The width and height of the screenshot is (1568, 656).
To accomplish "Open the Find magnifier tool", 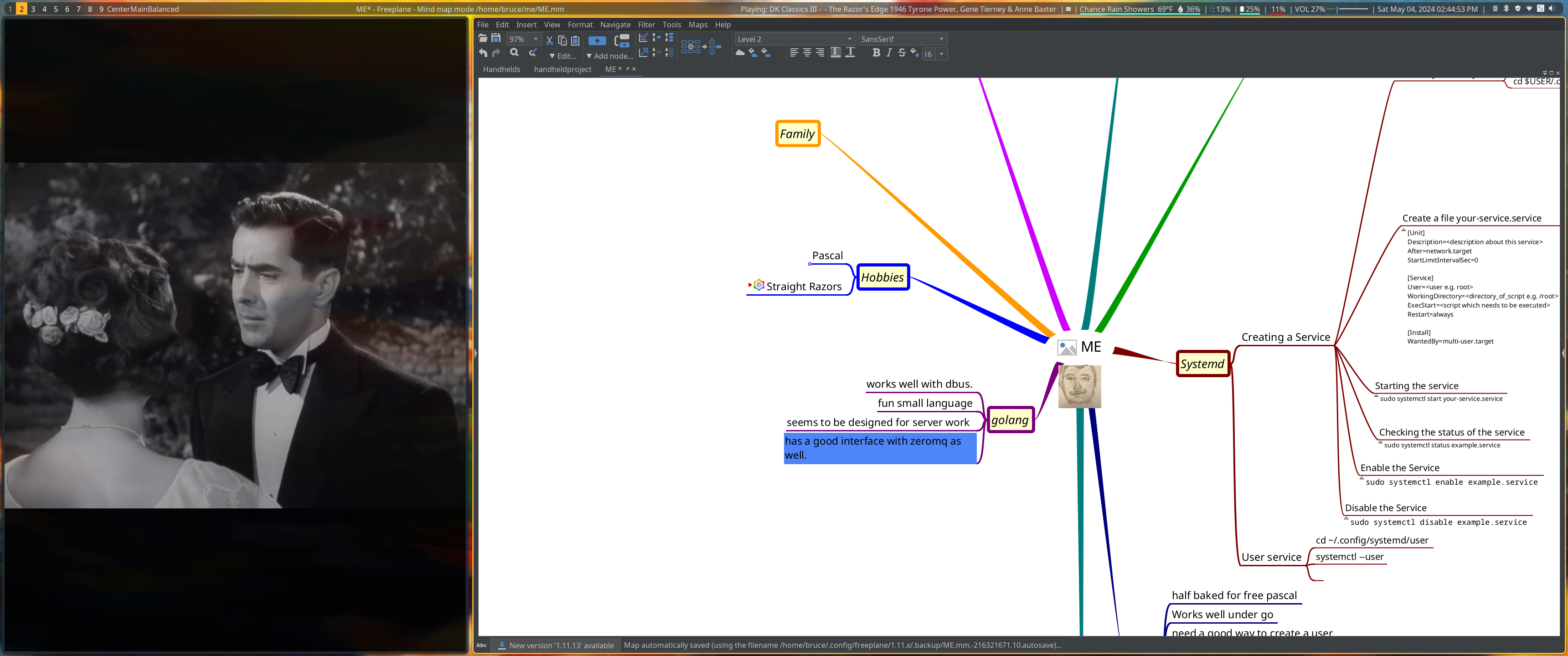I will pyautogui.click(x=514, y=53).
